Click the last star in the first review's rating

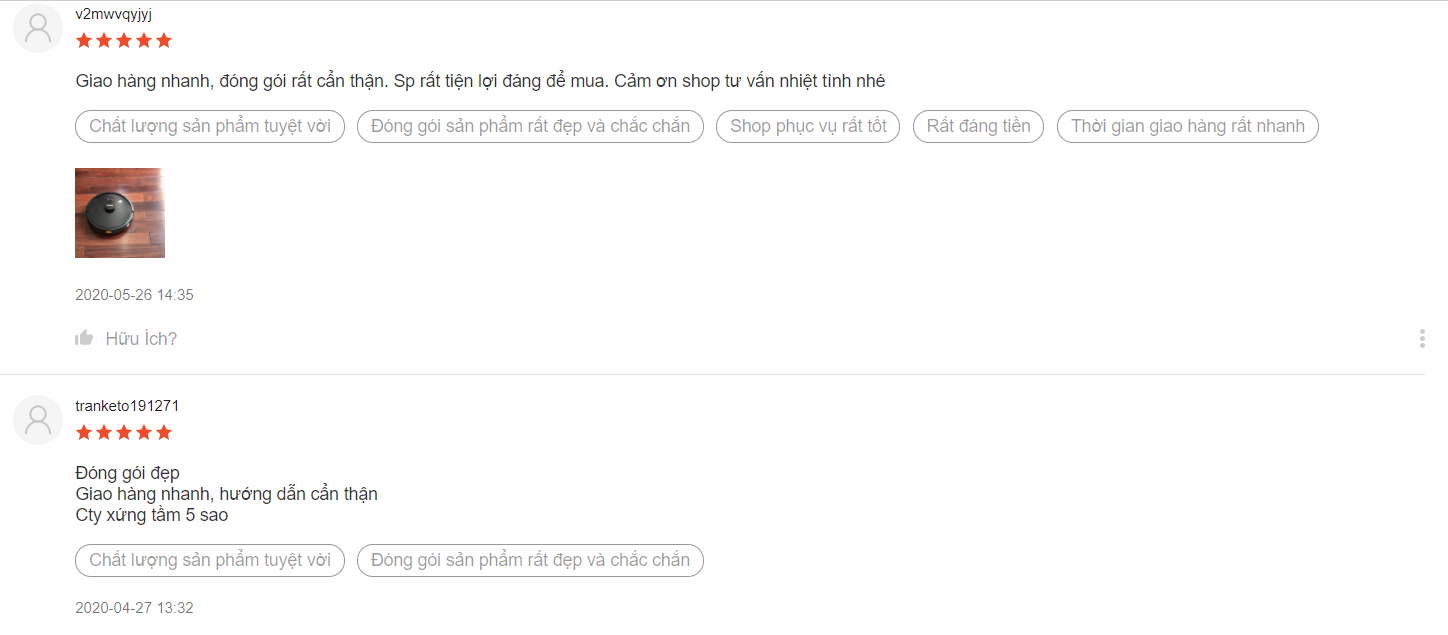pyautogui.click(x=163, y=40)
